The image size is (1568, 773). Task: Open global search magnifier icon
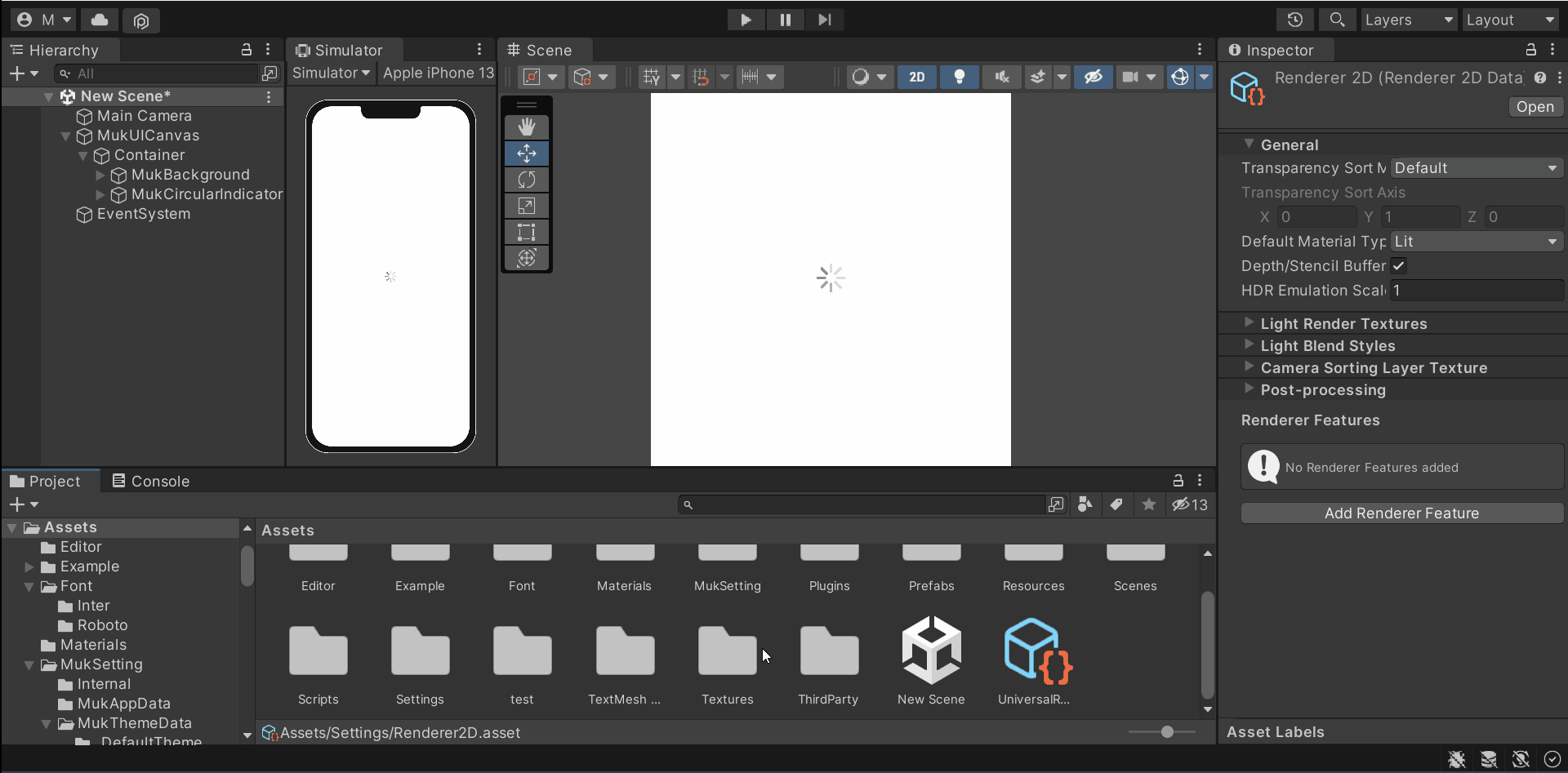tap(1337, 20)
